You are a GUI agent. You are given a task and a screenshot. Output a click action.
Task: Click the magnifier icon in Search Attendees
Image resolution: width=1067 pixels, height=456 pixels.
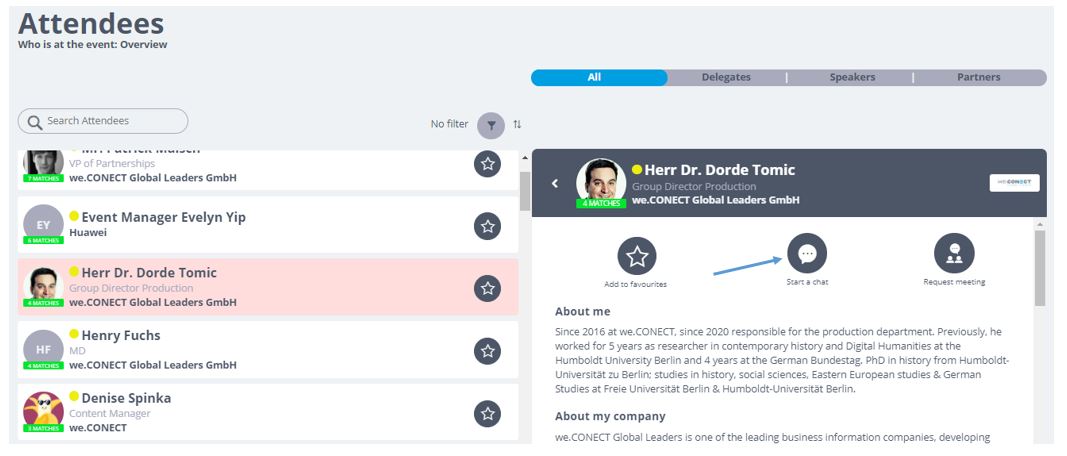point(35,122)
